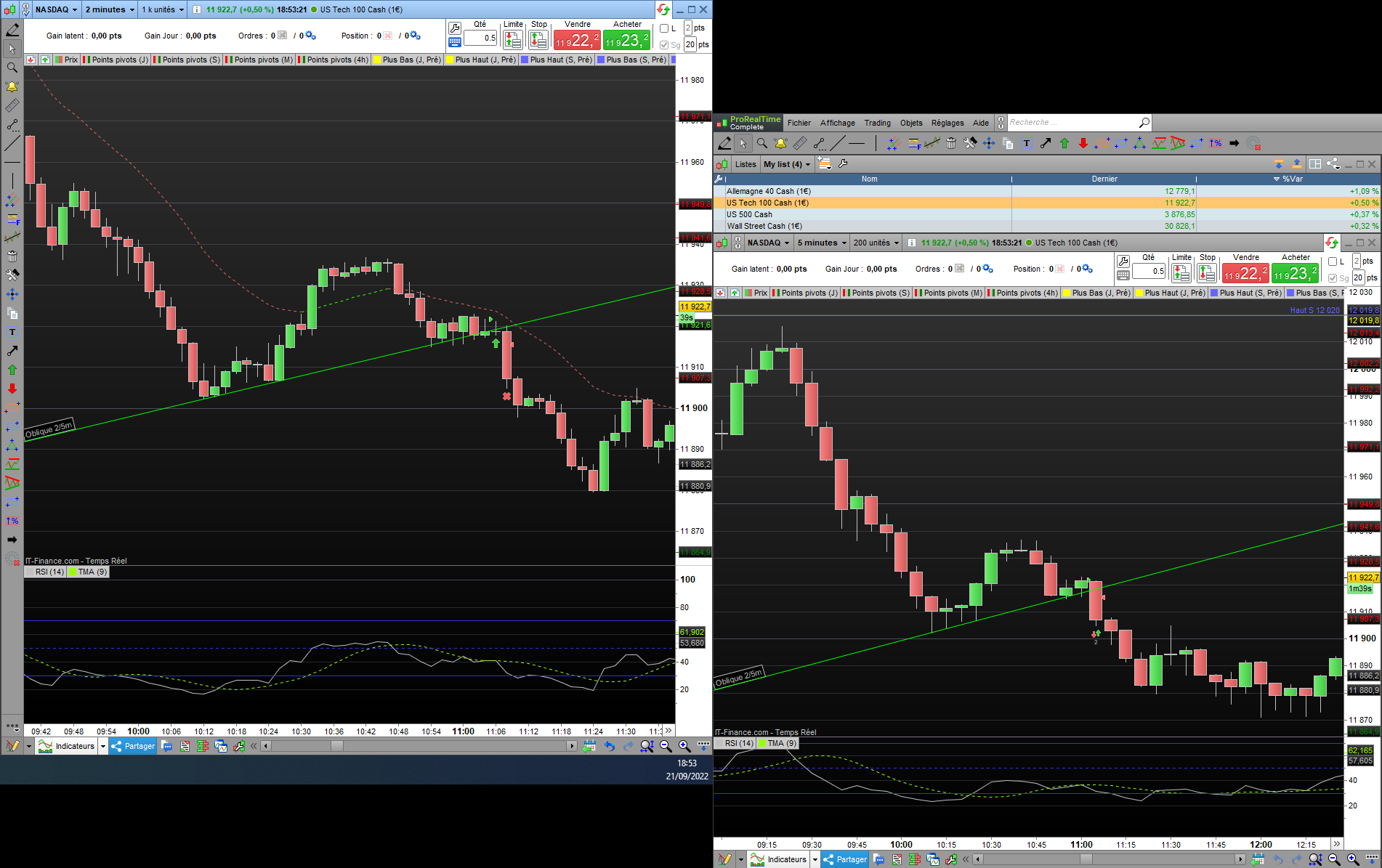The height and width of the screenshot is (868, 1382).
Task: Open NASDAQ dropdown in 5 minutes chart
Action: (768, 243)
